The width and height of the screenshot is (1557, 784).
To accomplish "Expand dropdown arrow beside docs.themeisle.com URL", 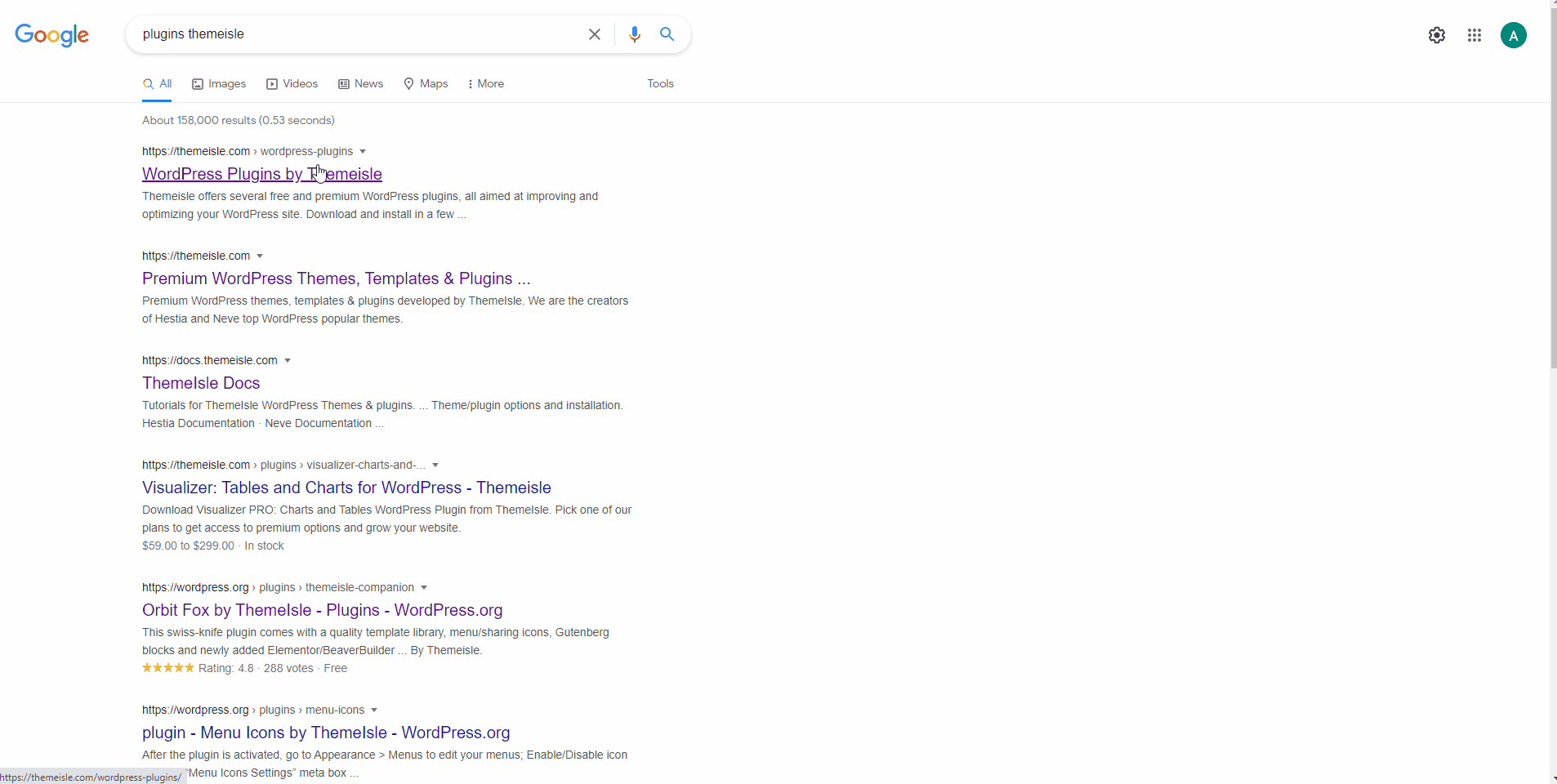I will pos(288,361).
